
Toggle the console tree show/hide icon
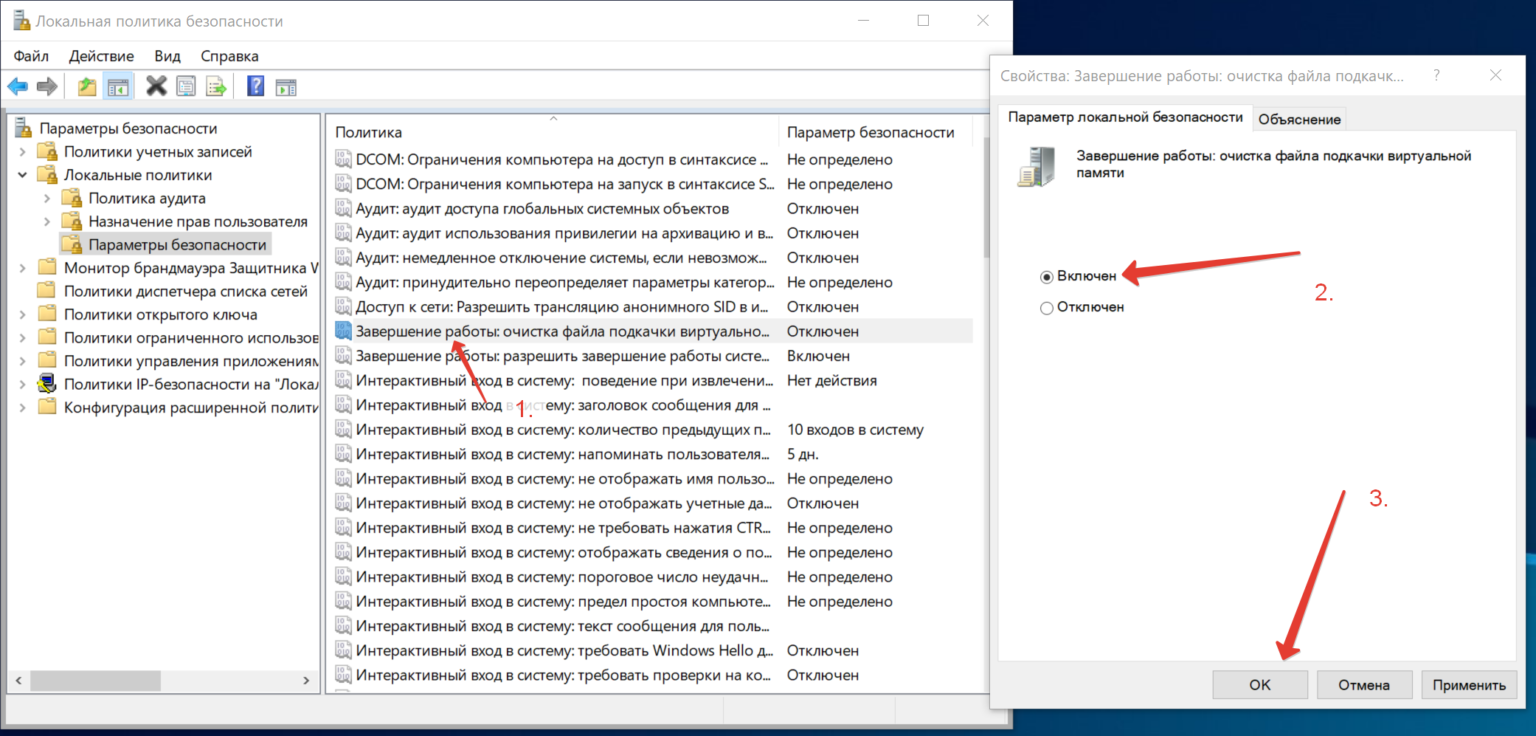coord(118,87)
